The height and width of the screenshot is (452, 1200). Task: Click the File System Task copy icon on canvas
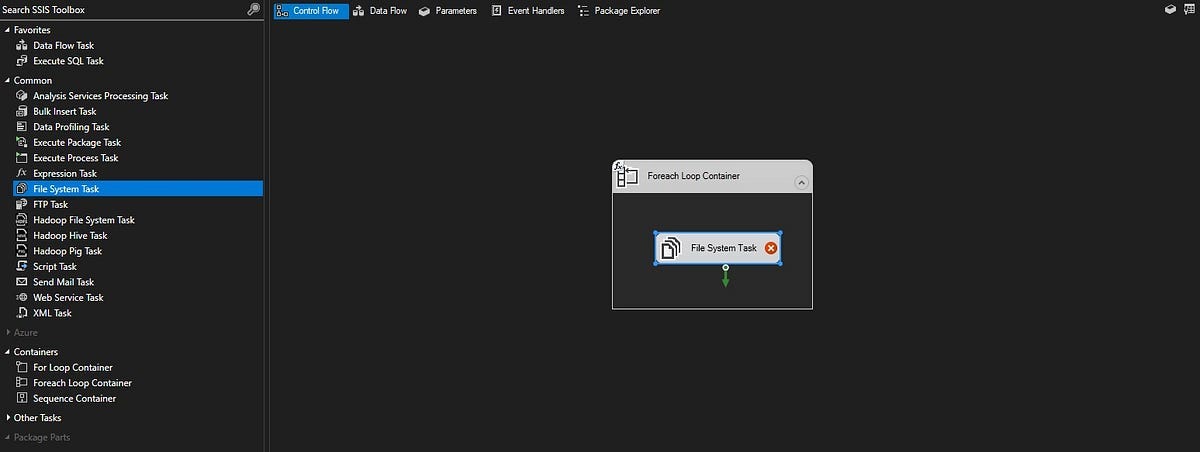click(x=672, y=248)
